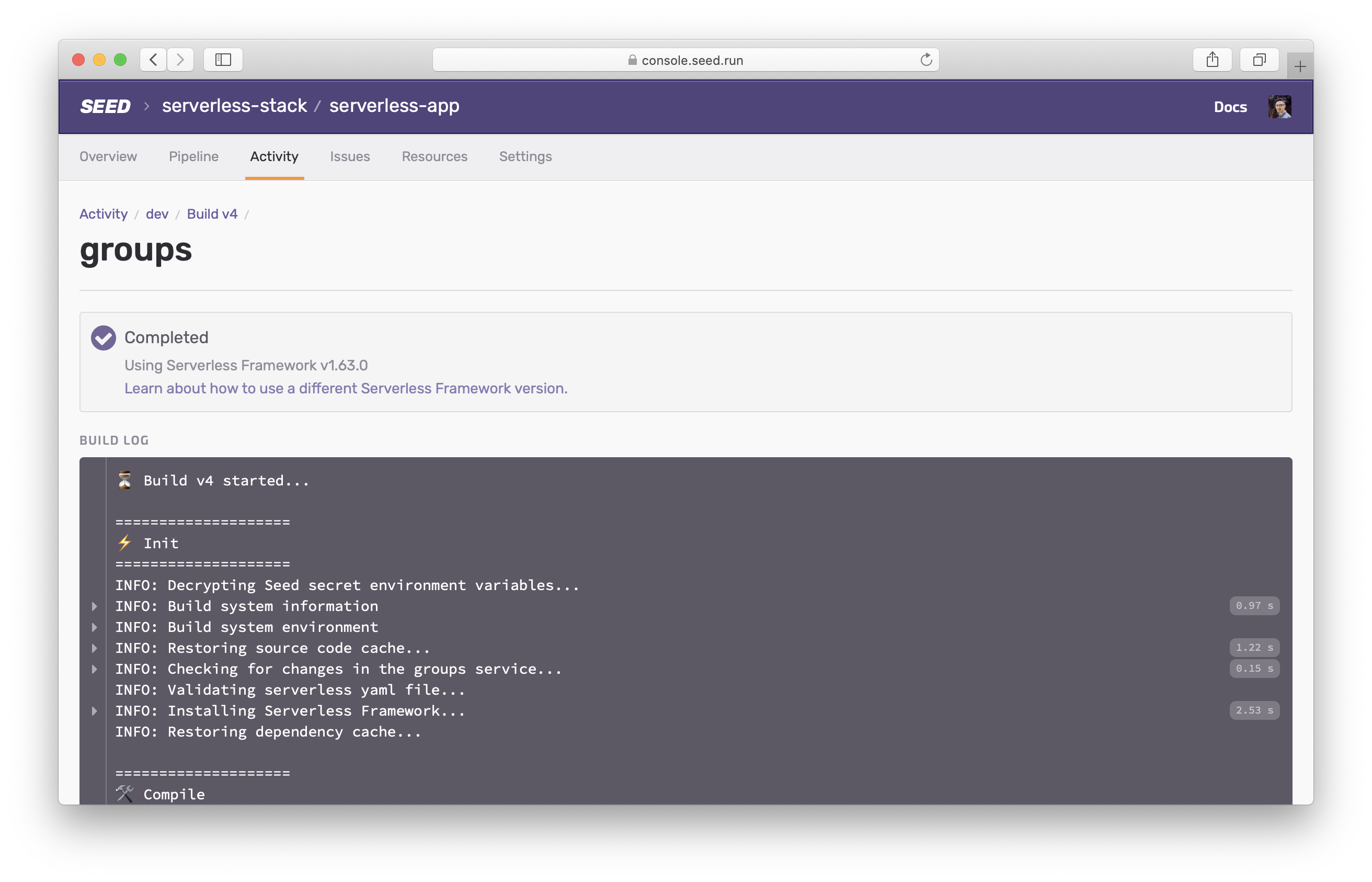Reload the page with the refresh icon
1372x882 pixels.
(925, 60)
